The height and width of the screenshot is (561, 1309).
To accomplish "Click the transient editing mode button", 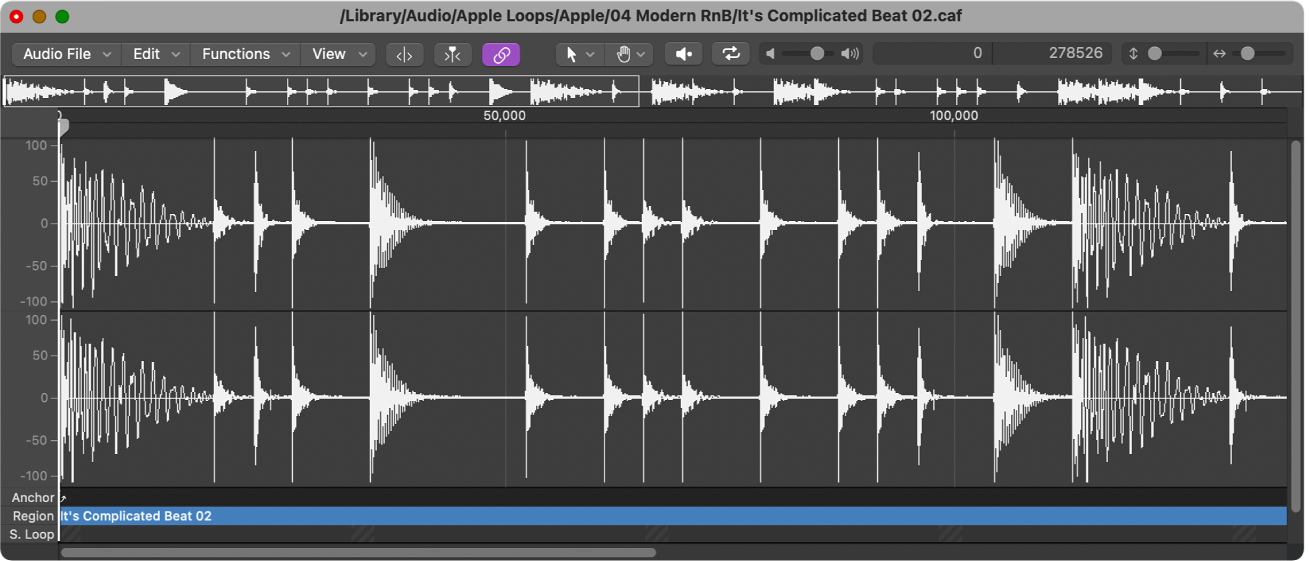I will [453, 54].
